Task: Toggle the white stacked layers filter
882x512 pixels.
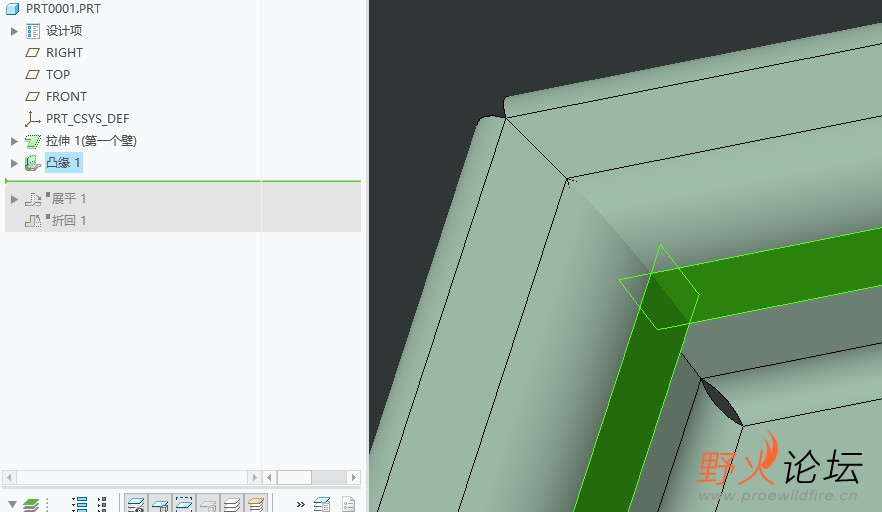Action: (232, 504)
